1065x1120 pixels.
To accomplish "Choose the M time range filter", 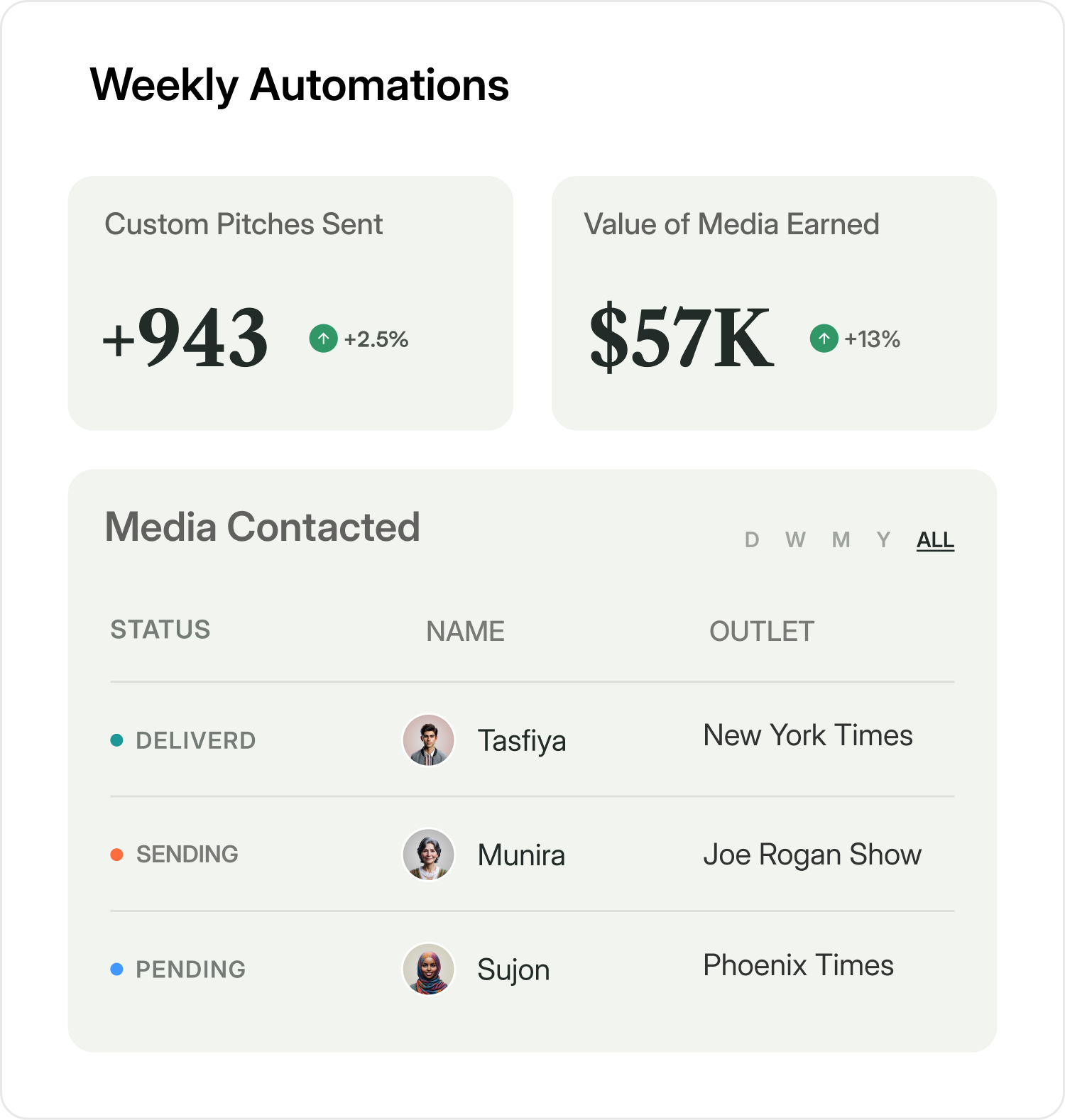I will point(841,540).
